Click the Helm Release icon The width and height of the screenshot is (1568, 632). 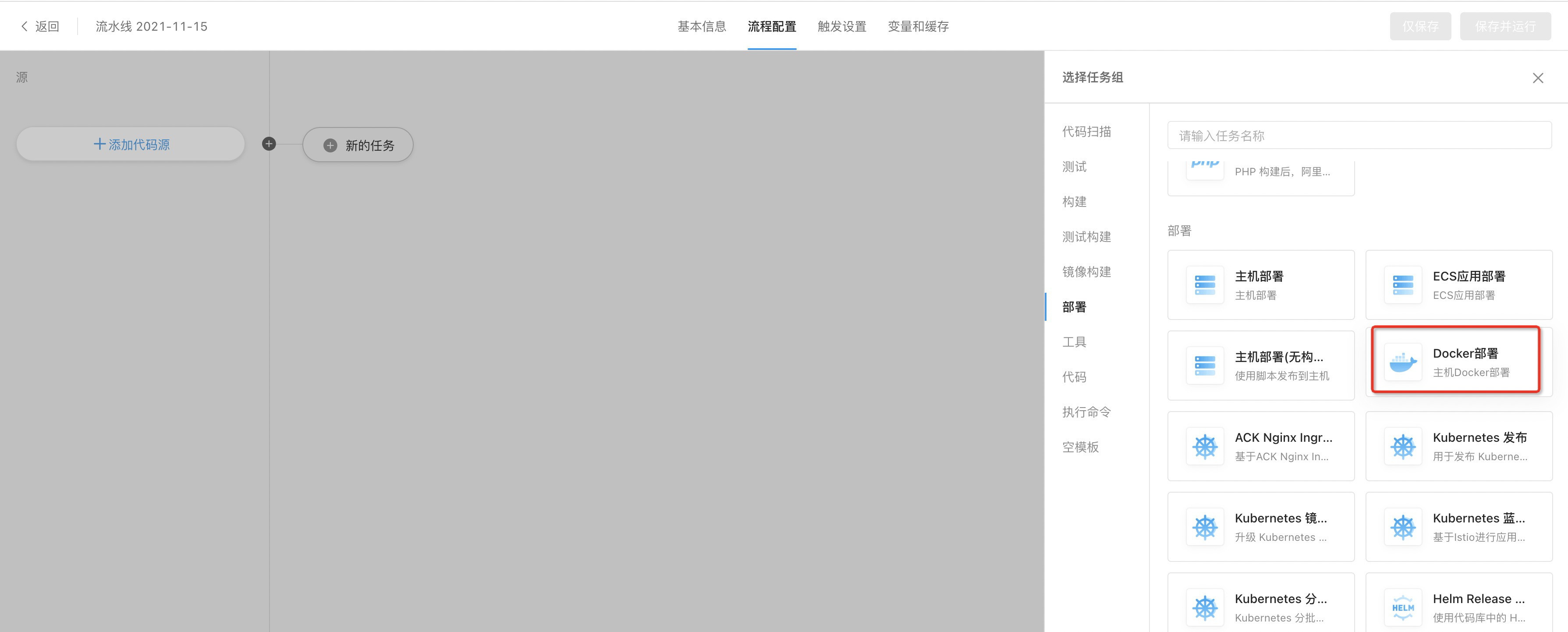1402,607
